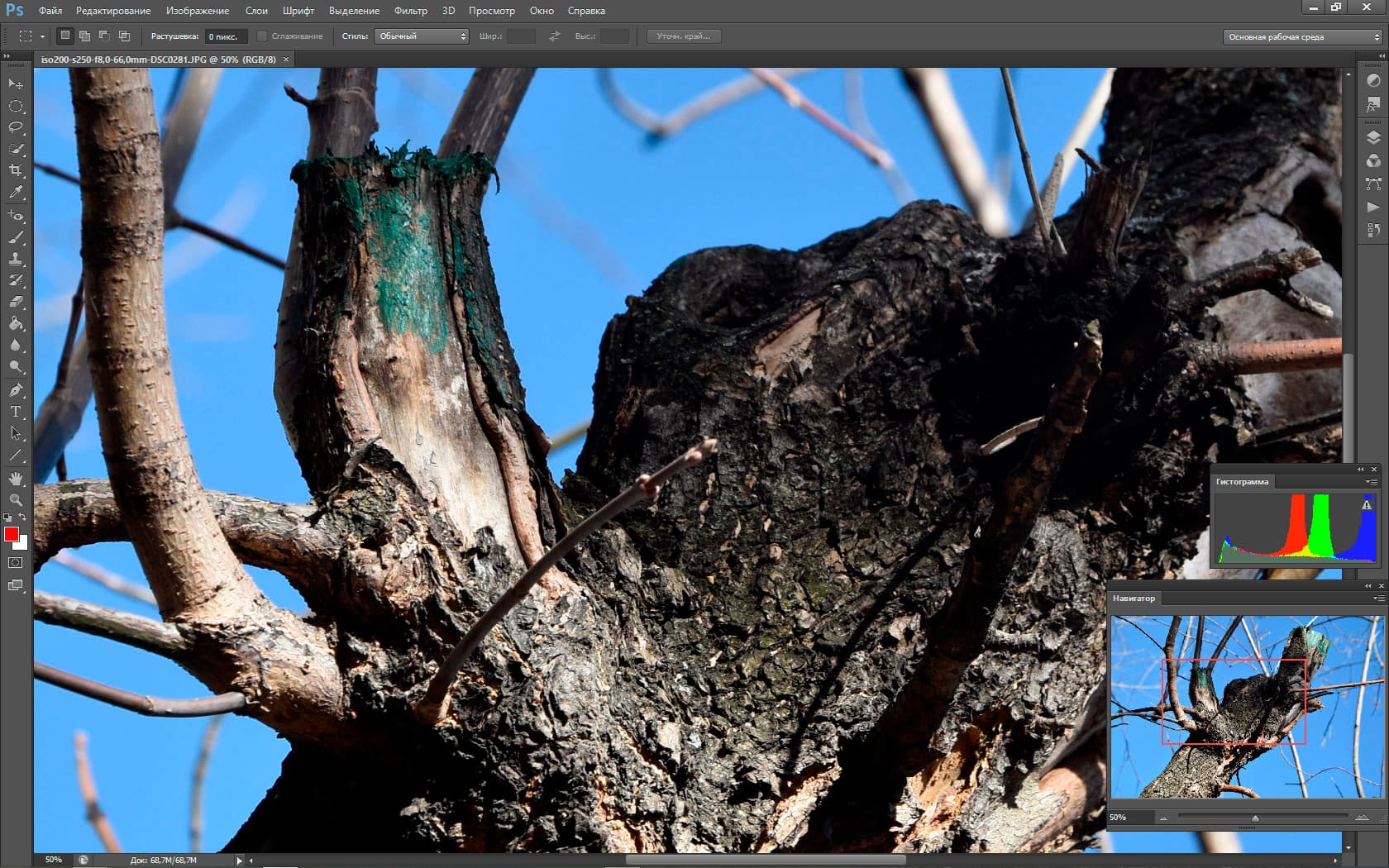Image resolution: width=1389 pixels, height=868 pixels.
Task: Open the Фильтр menu
Action: (411, 11)
